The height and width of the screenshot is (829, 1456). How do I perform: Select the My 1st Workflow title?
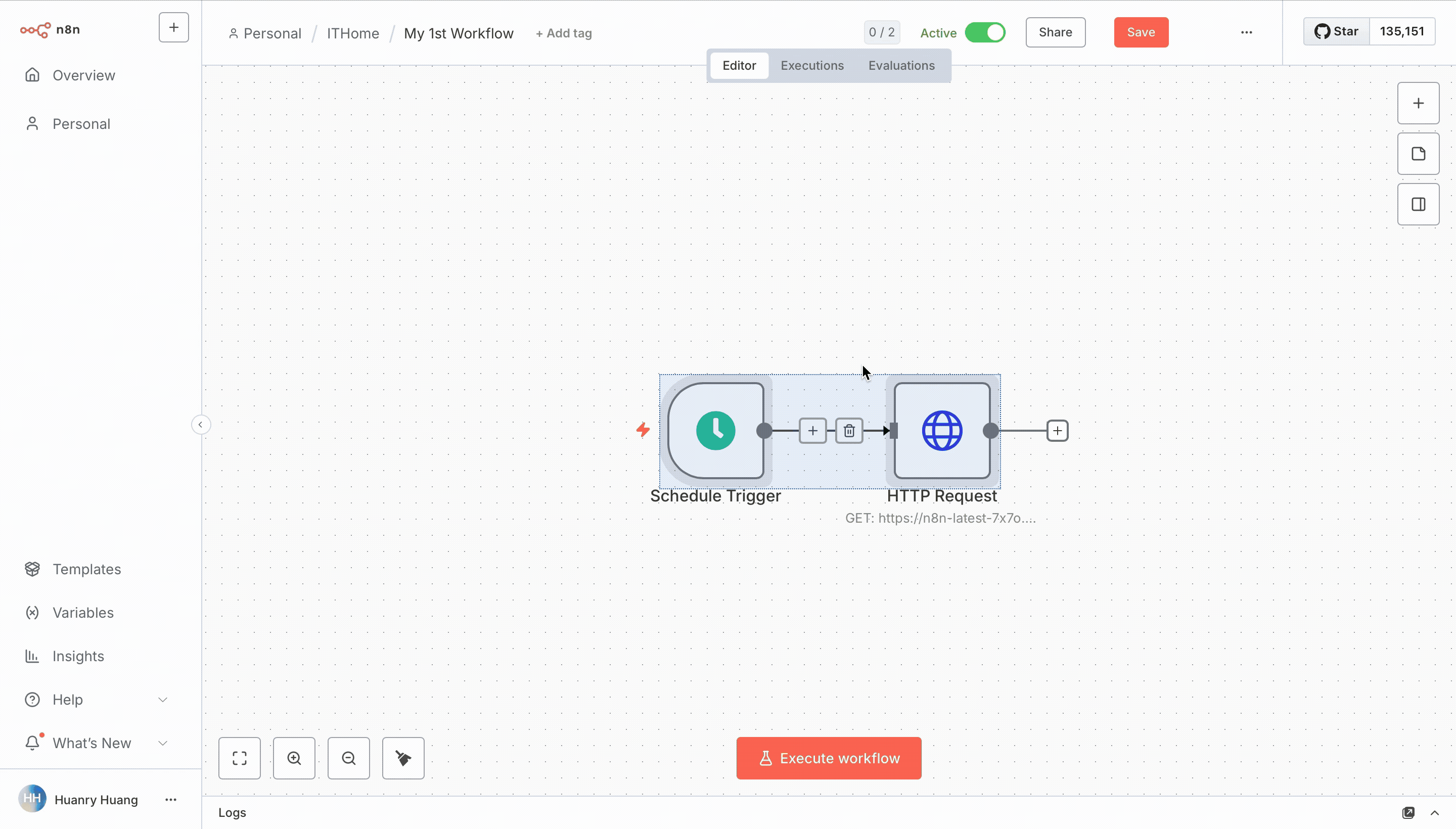459,33
